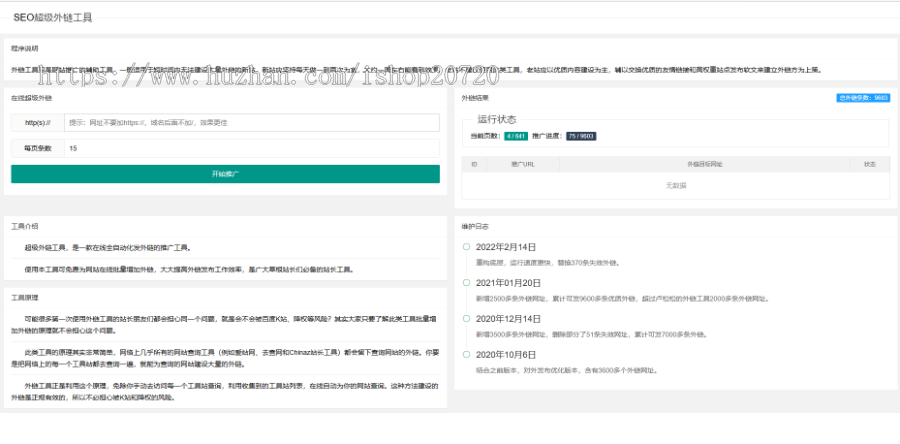The image size is (900, 444).
Task: Click the paragraph starting 使用本工具可免费
Action: [189, 269]
